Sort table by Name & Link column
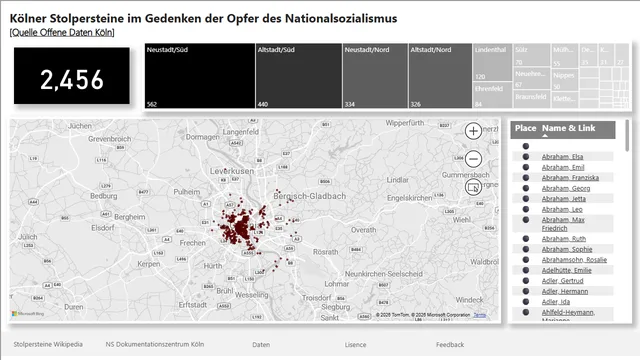The width and height of the screenshot is (640, 360). (569, 128)
